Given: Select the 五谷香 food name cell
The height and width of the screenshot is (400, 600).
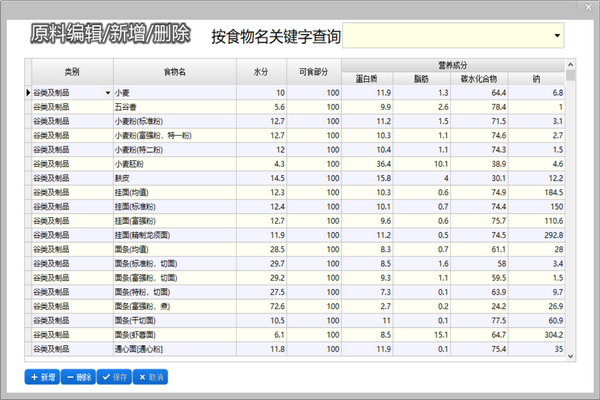Looking at the screenshot, I should (175, 107).
